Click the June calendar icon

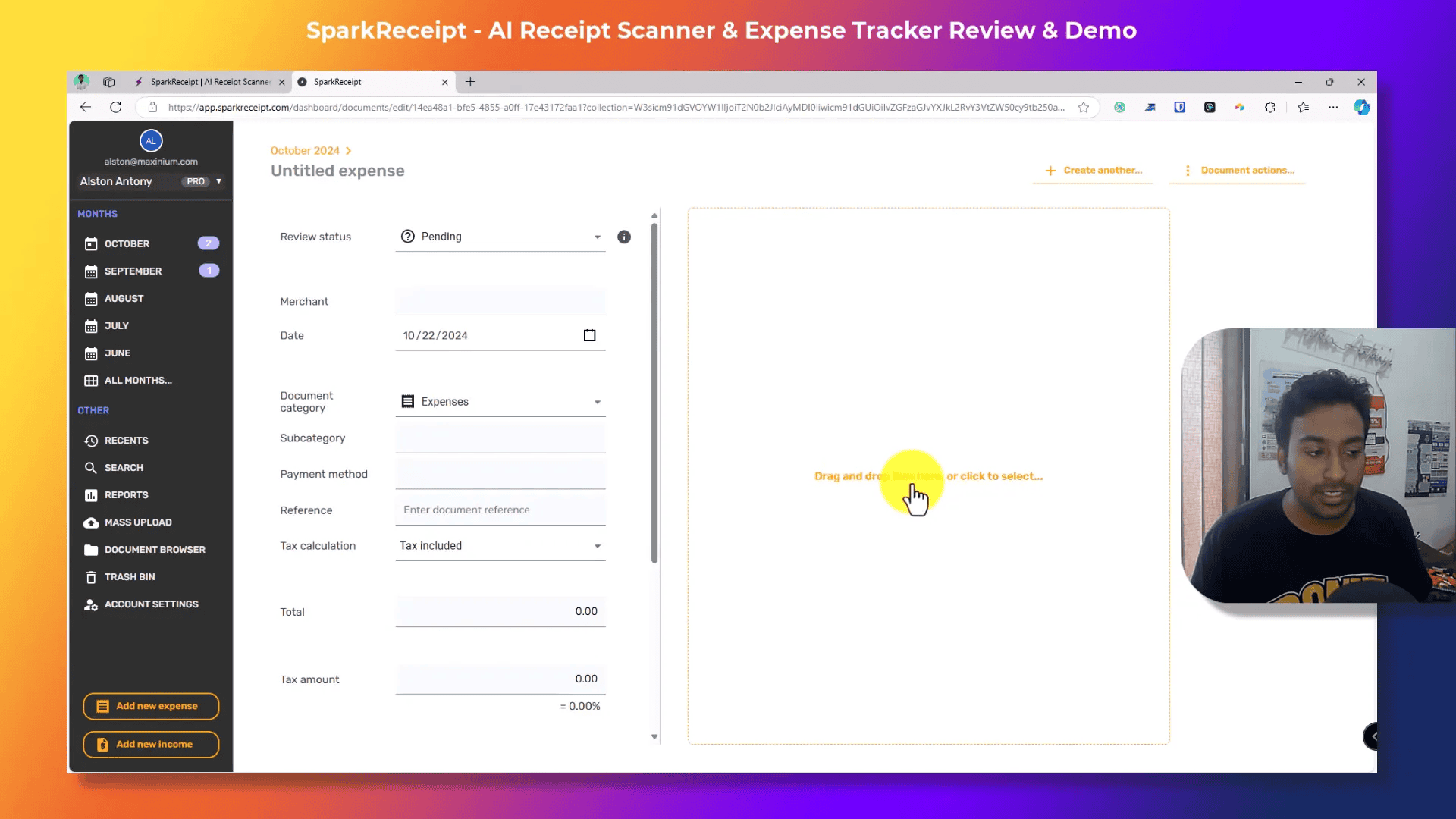[91, 353]
